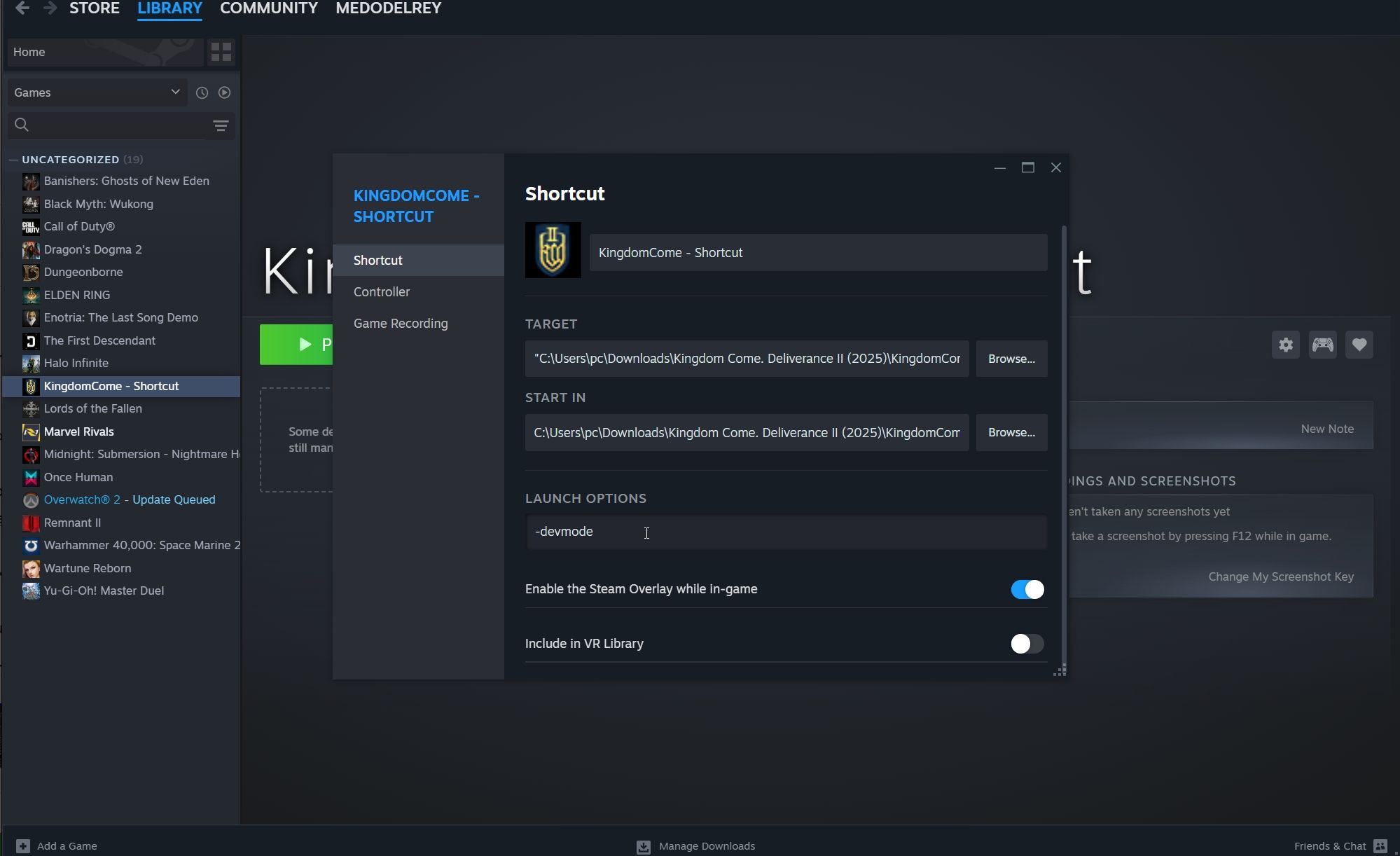Click Browse button for TARGET field

coord(1011,358)
